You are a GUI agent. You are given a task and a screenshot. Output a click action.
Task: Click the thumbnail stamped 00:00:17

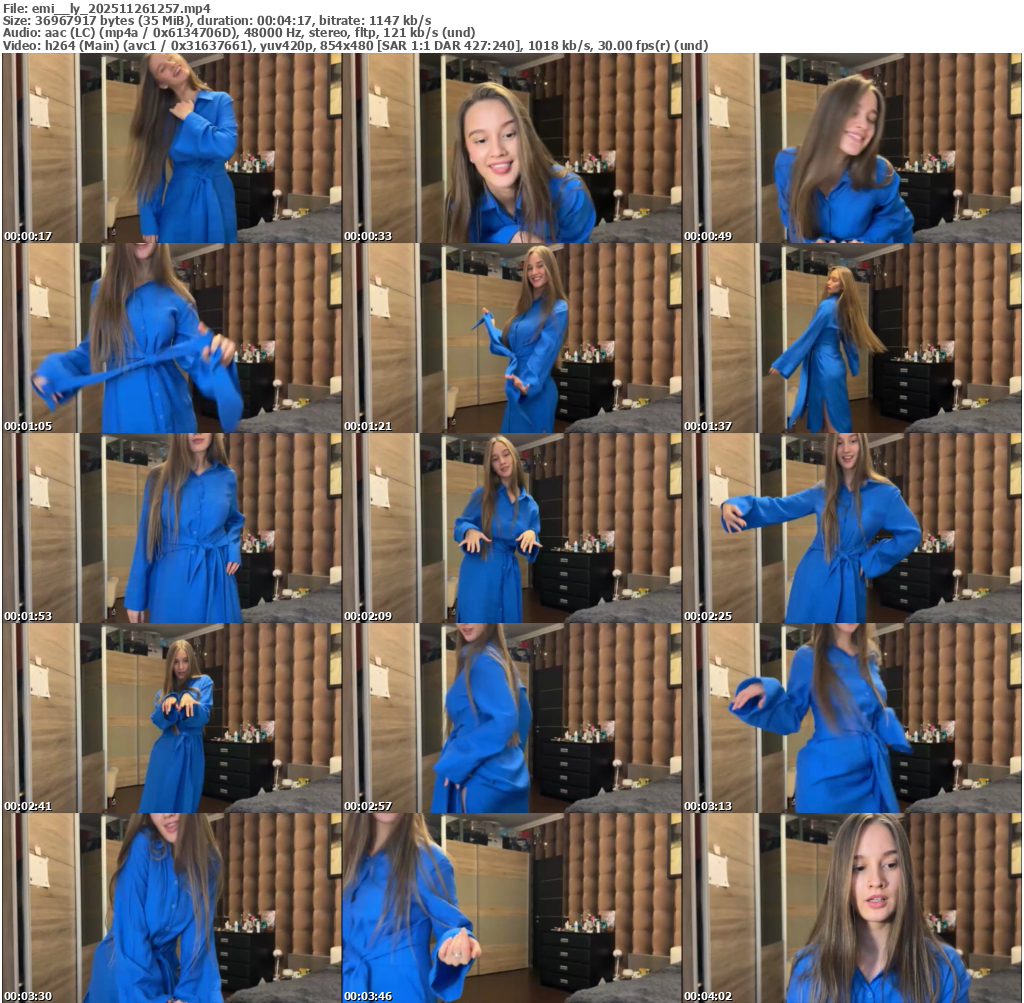point(172,148)
